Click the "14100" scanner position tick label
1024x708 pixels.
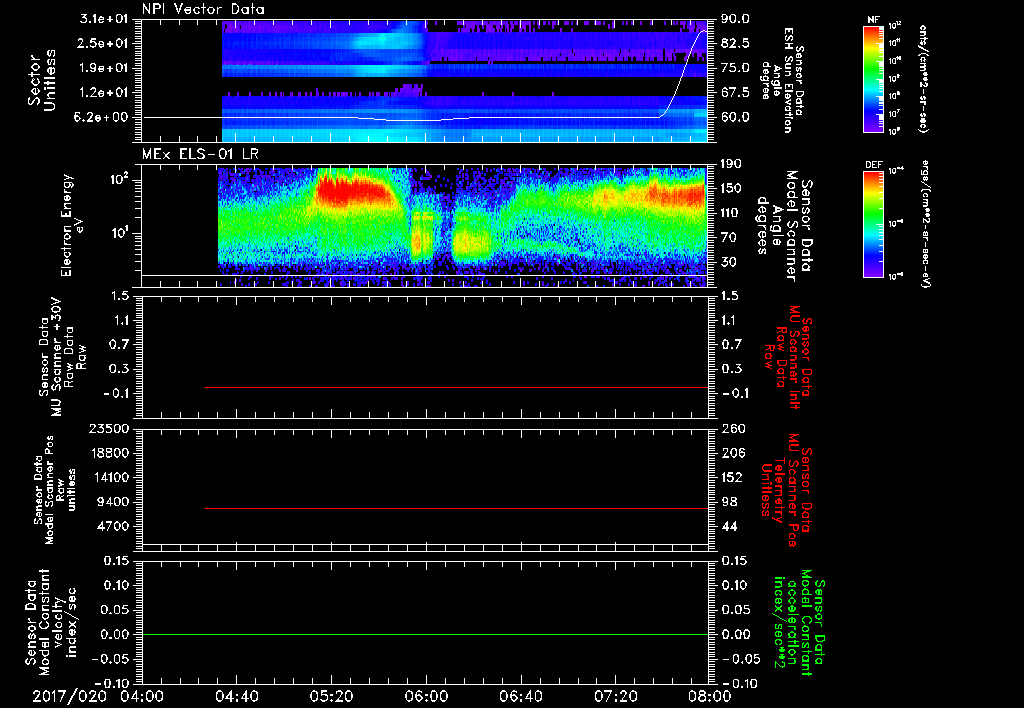click(112, 477)
